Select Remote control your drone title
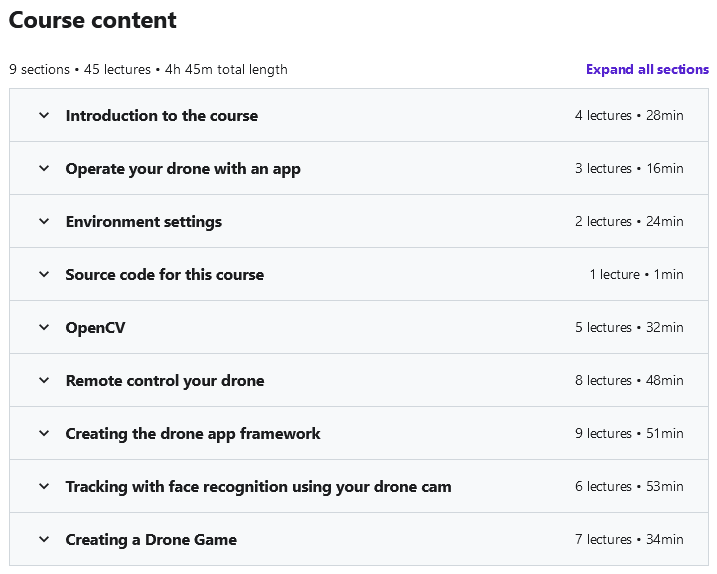Image resolution: width=717 pixels, height=574 pixels. [x=165, y=381]
